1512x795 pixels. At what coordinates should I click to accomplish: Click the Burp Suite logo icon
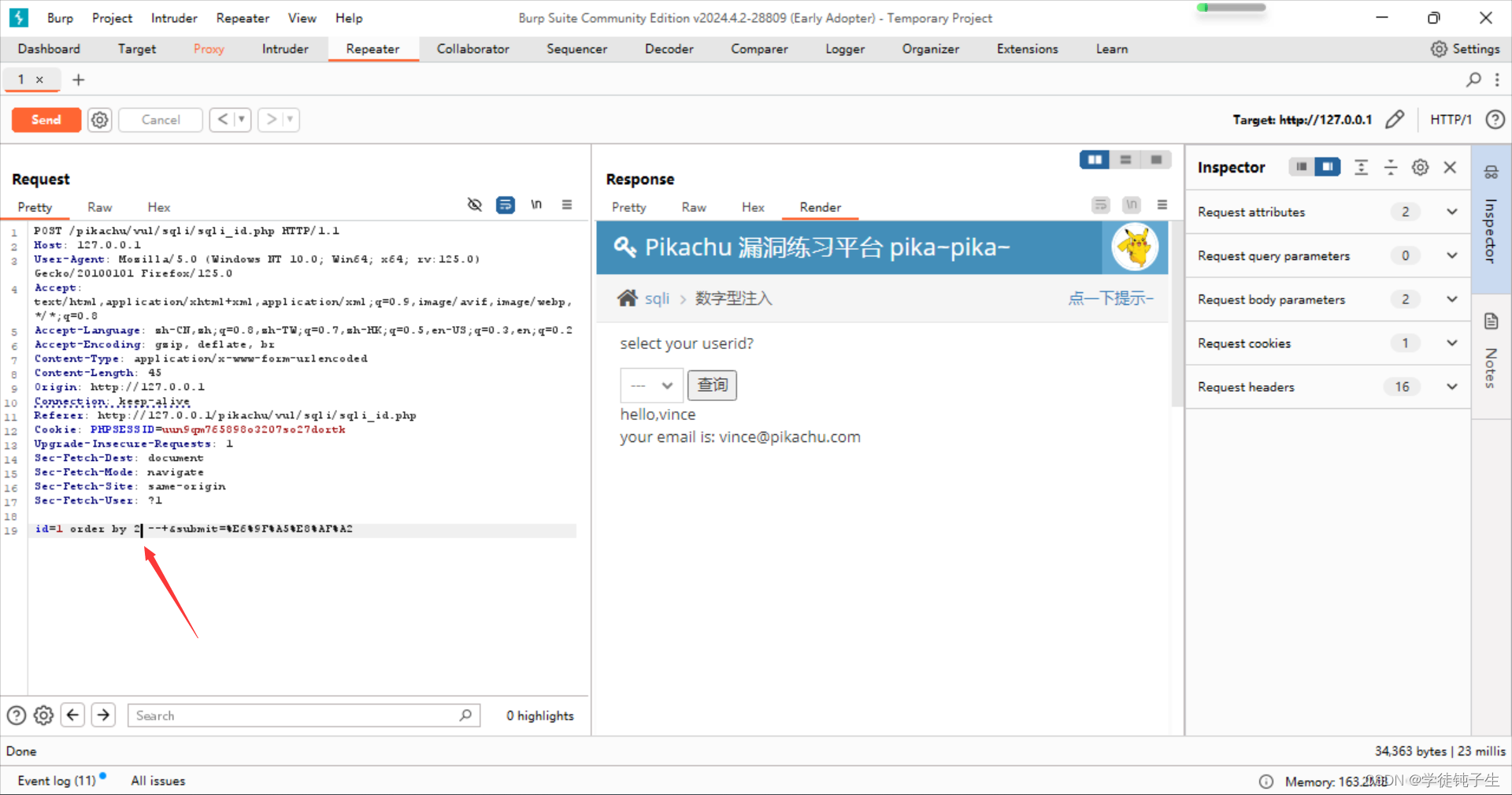(x=18, y=17)
